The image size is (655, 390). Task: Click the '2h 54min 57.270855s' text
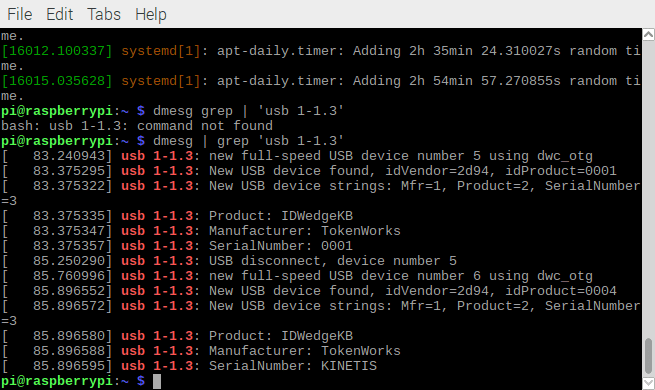click(485, 81)
